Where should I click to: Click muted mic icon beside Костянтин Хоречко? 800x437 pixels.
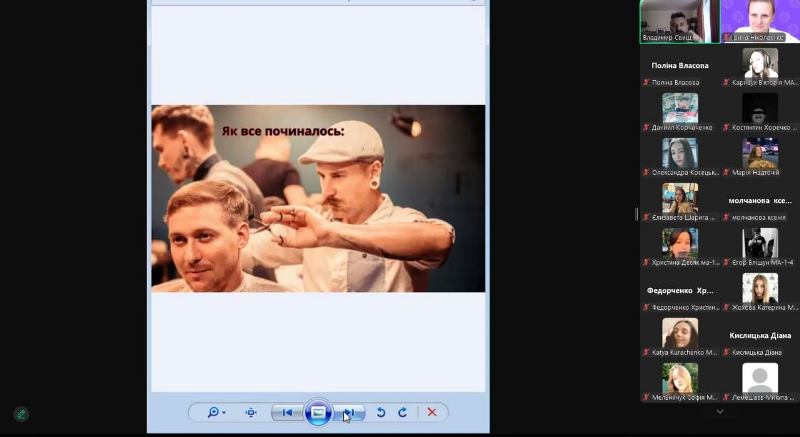[727, 127]
